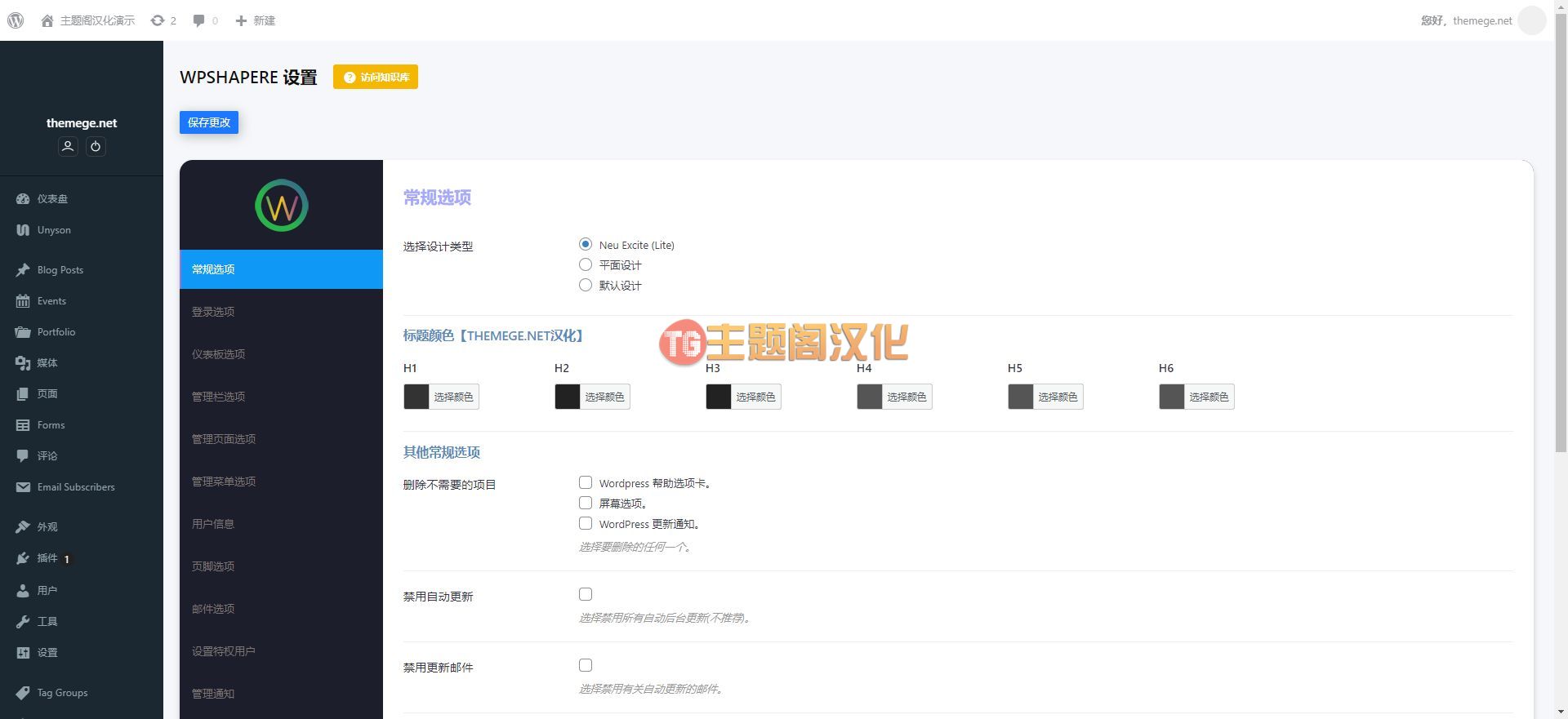The width and height of the screenshot is (1568, 719).
Task: Open the Tag Groups icon
Action: pyautogui.click(x=23, y=693)
